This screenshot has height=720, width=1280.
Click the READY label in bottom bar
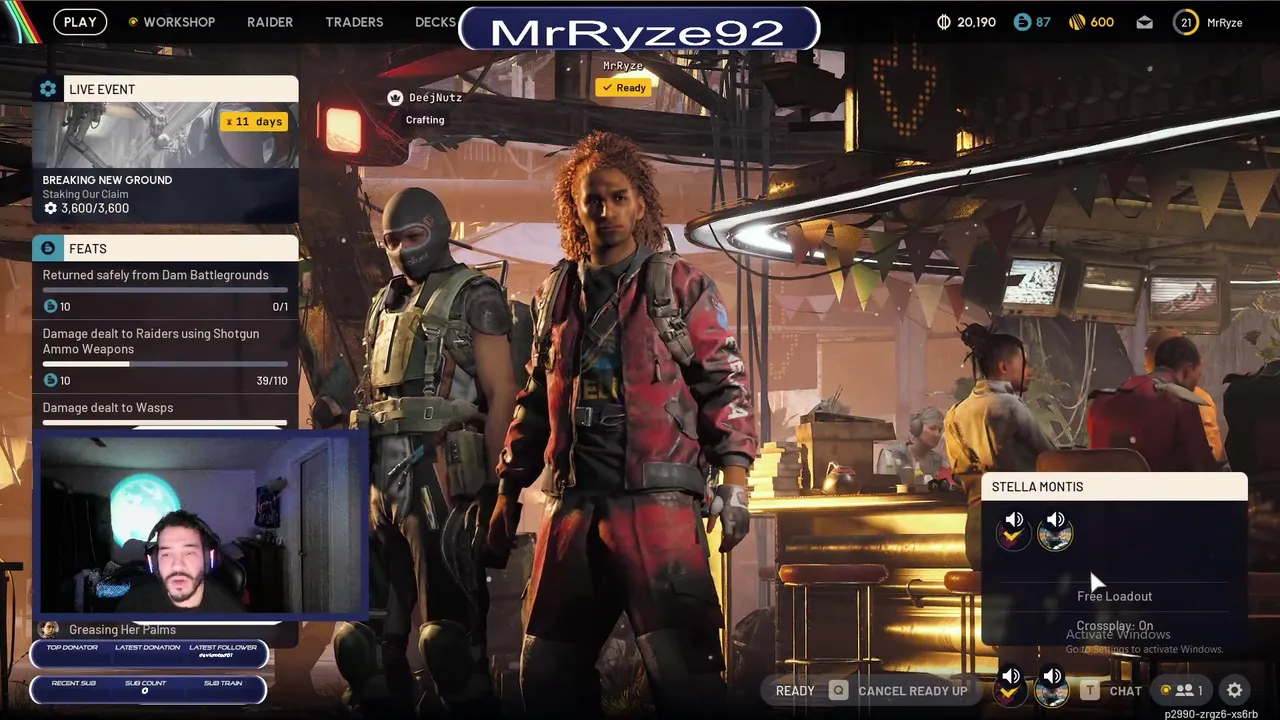click(x=795, y=691)
